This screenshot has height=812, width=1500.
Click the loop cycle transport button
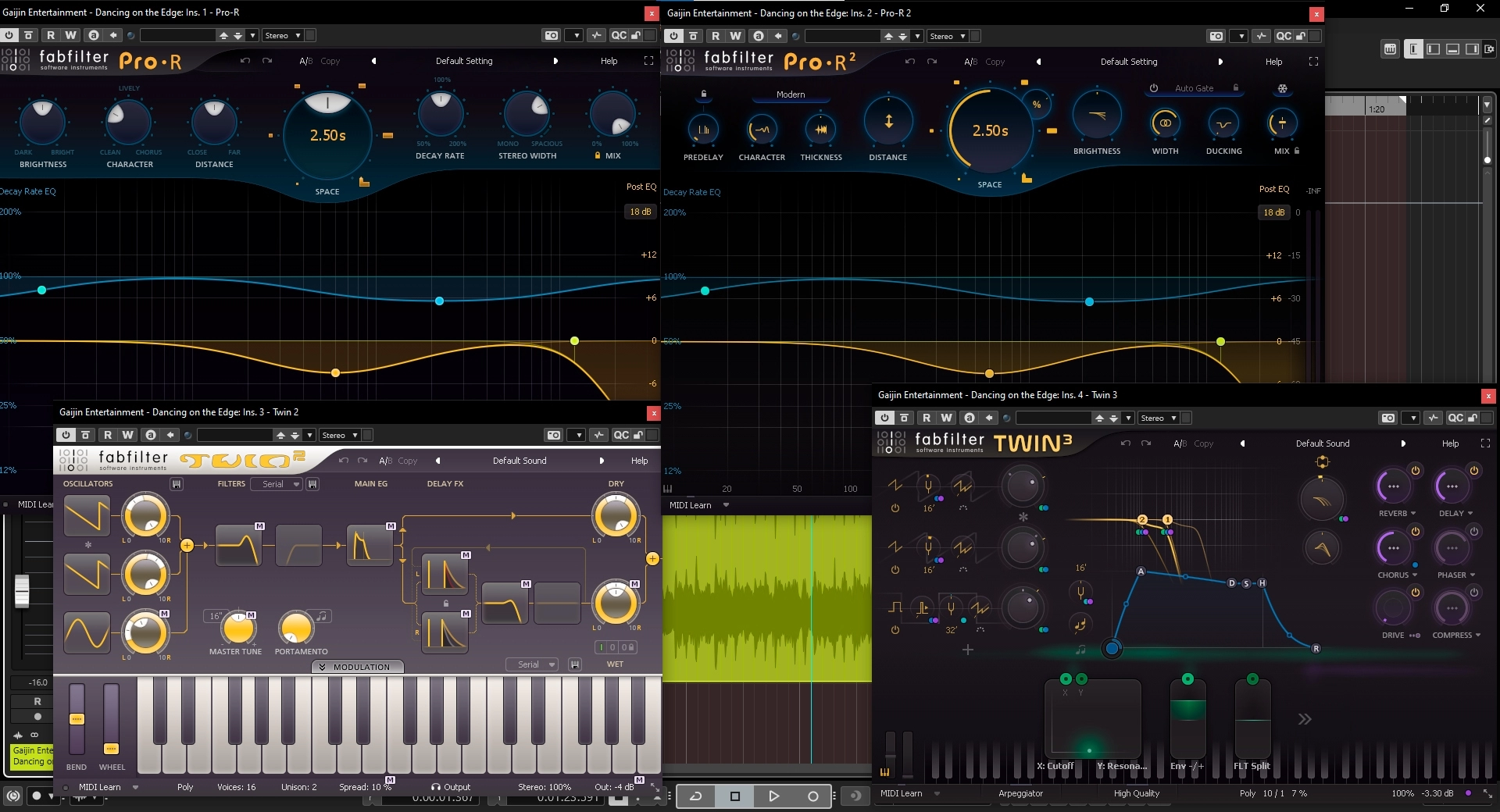(x=696, y=796)
